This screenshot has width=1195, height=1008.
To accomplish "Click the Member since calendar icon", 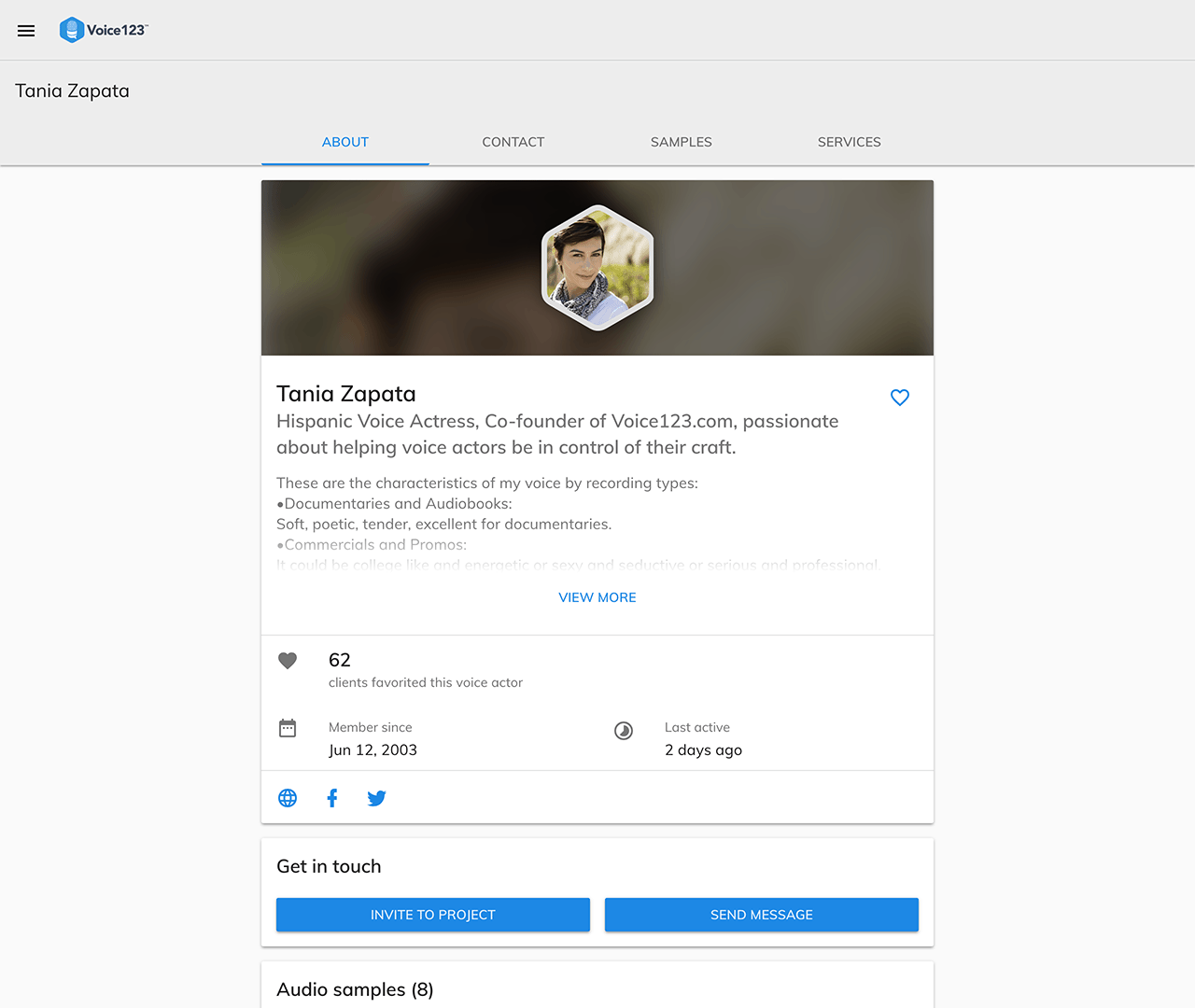I will (288, 728).
